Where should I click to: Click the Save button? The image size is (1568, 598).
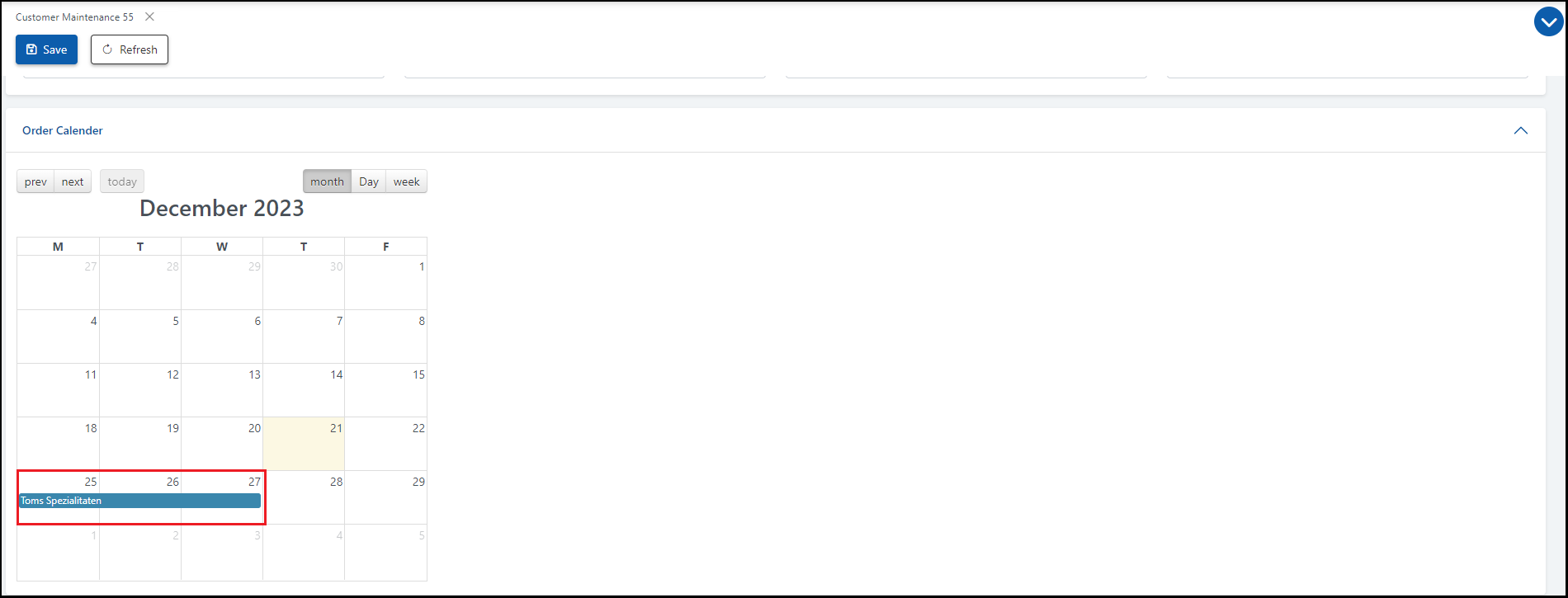(x=46, y=49)
